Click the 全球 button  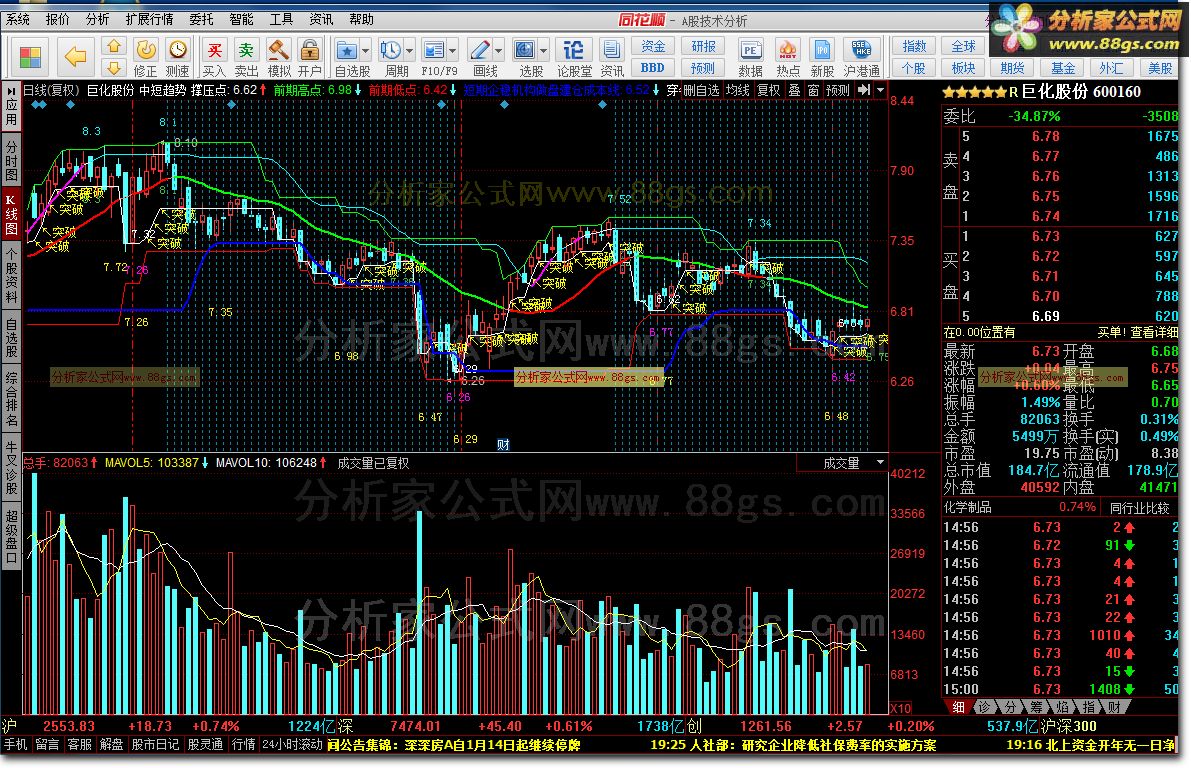[963, 47]
